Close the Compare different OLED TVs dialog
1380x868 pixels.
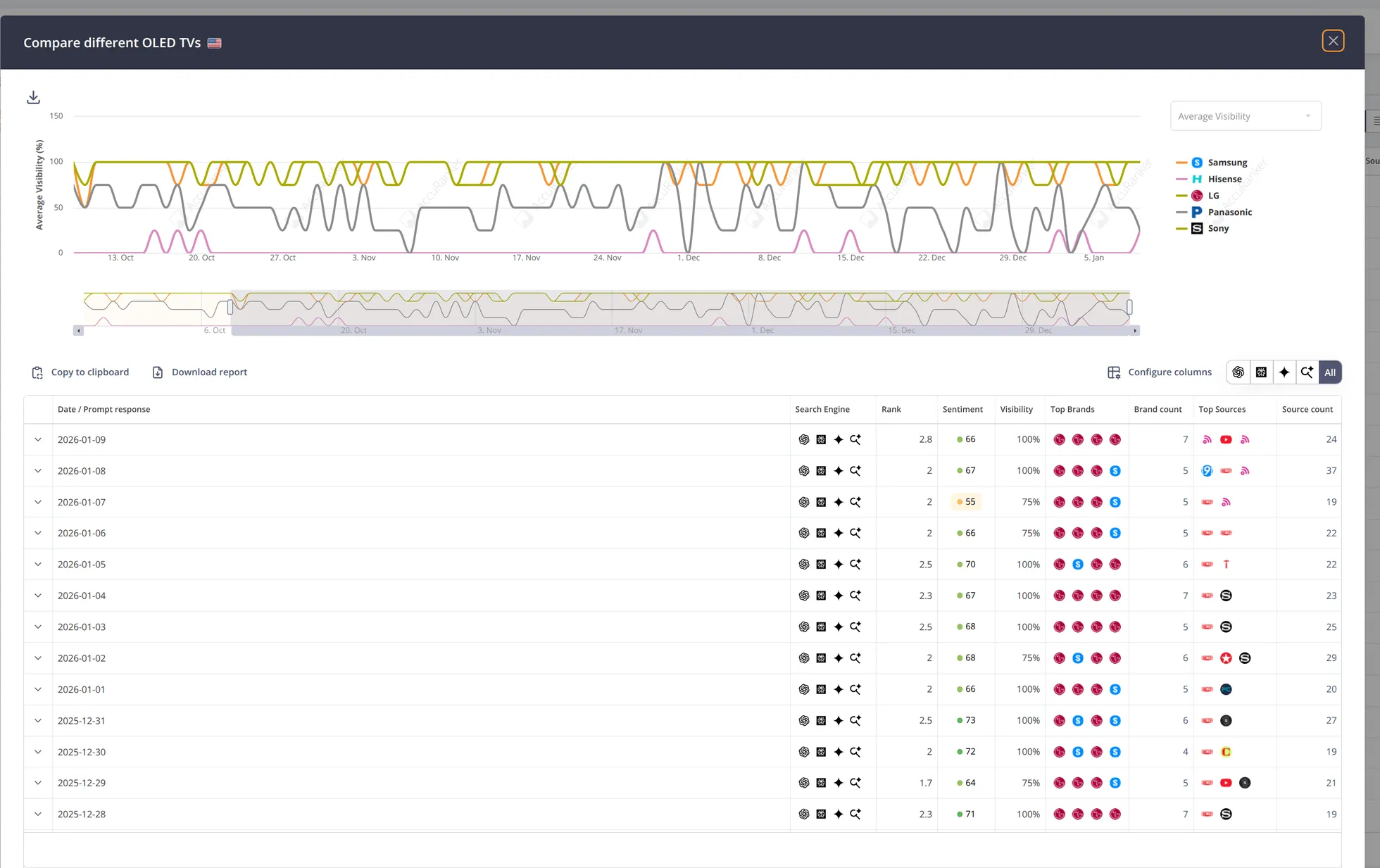click(x=1332, y=41)
